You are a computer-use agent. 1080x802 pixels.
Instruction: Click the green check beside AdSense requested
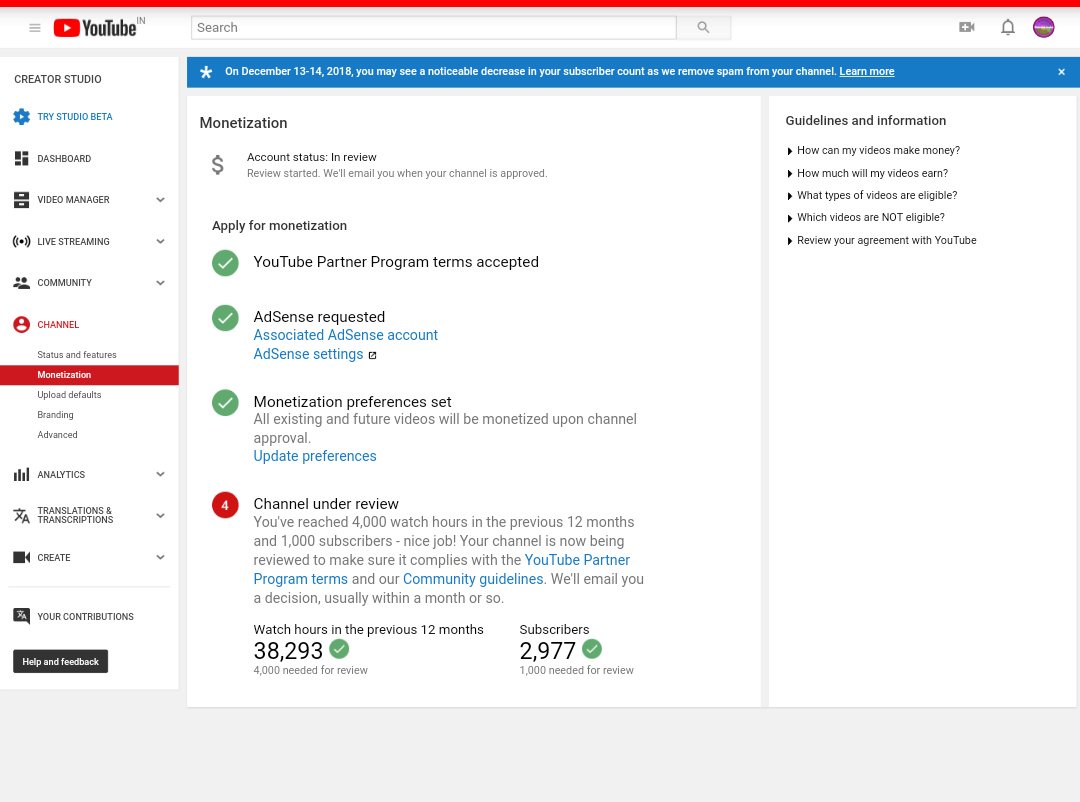pos(225,318)
